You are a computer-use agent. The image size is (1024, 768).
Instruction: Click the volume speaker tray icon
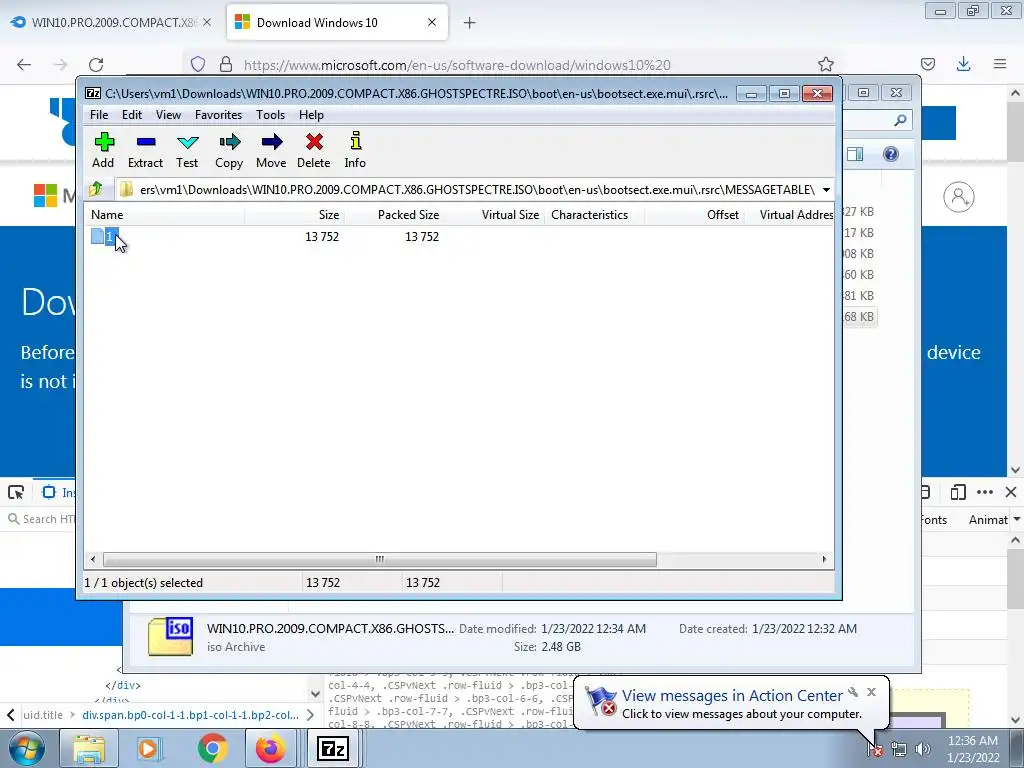(x=922, y=749)
